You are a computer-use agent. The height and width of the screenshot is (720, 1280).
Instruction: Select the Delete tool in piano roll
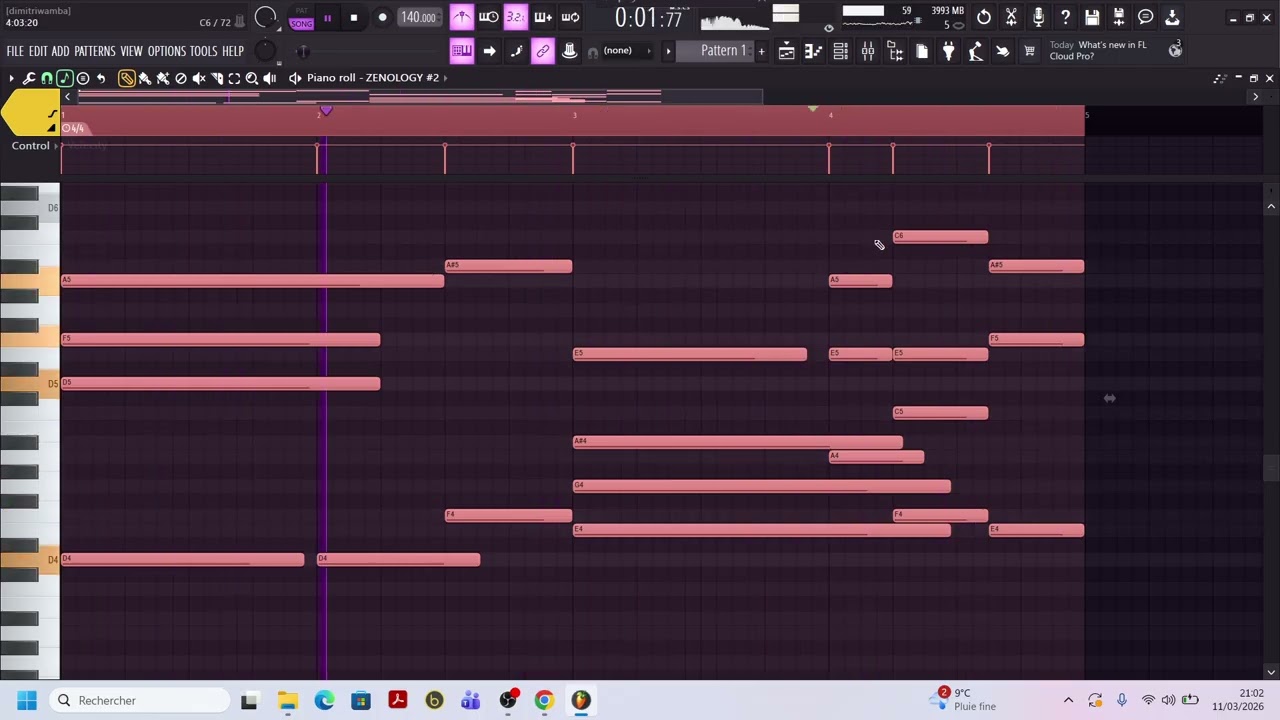click(x=181, y=78)
